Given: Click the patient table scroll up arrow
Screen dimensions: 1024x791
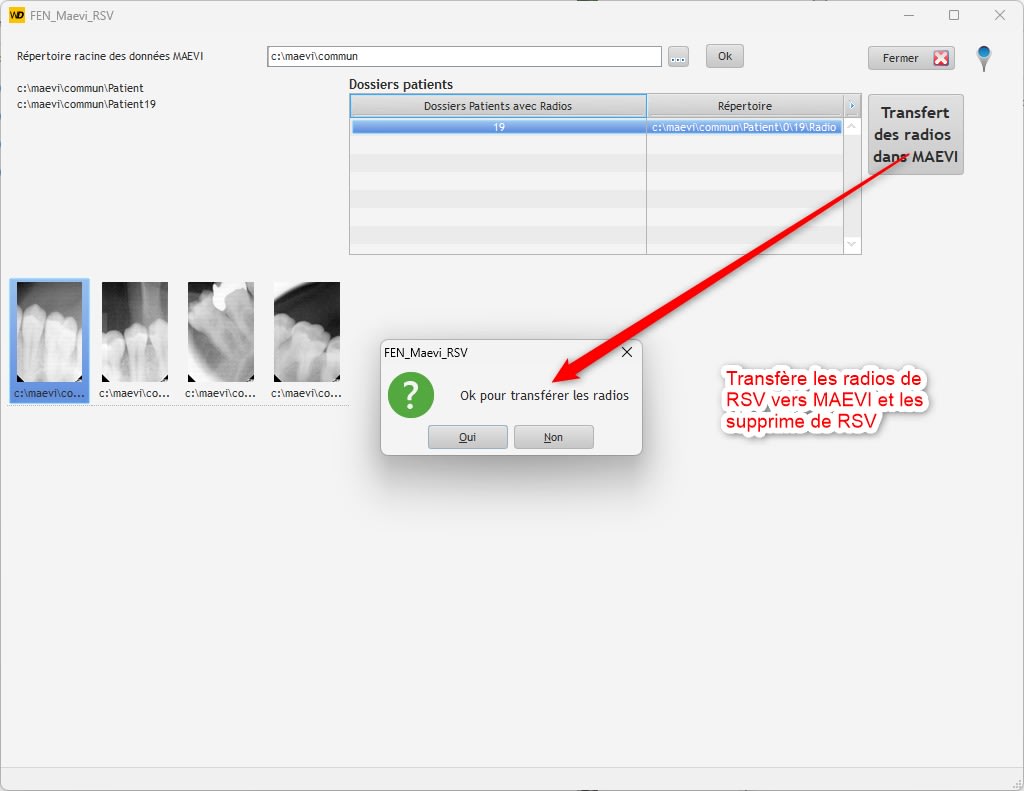Looking at the screenshot, I should pyautogui.click(x=852, y=127).
